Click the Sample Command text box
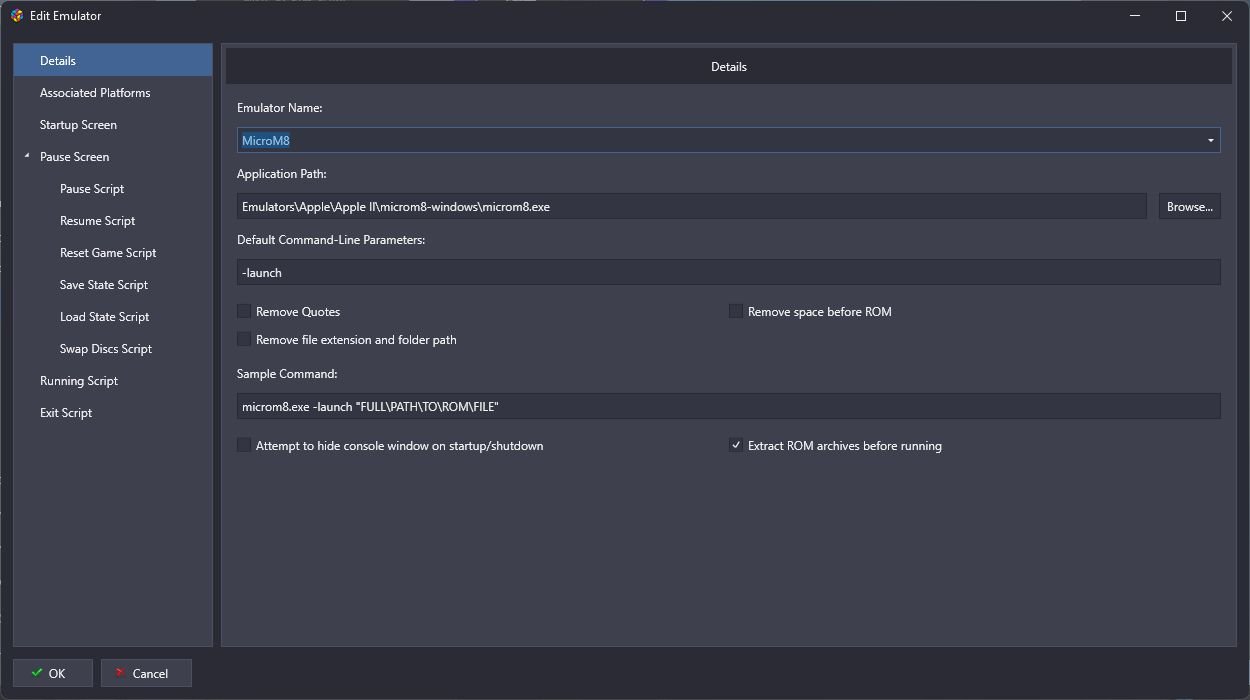The width and height of the screenshot is (1250, 700). click(x=729, y=406)
